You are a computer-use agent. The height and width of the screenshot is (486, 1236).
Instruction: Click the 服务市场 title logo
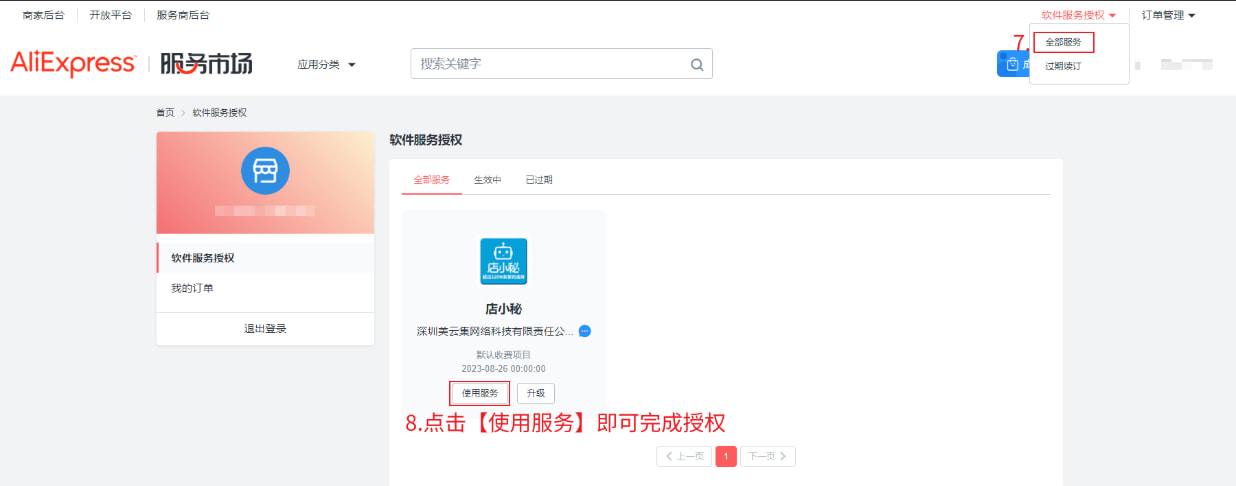[206, 64]
